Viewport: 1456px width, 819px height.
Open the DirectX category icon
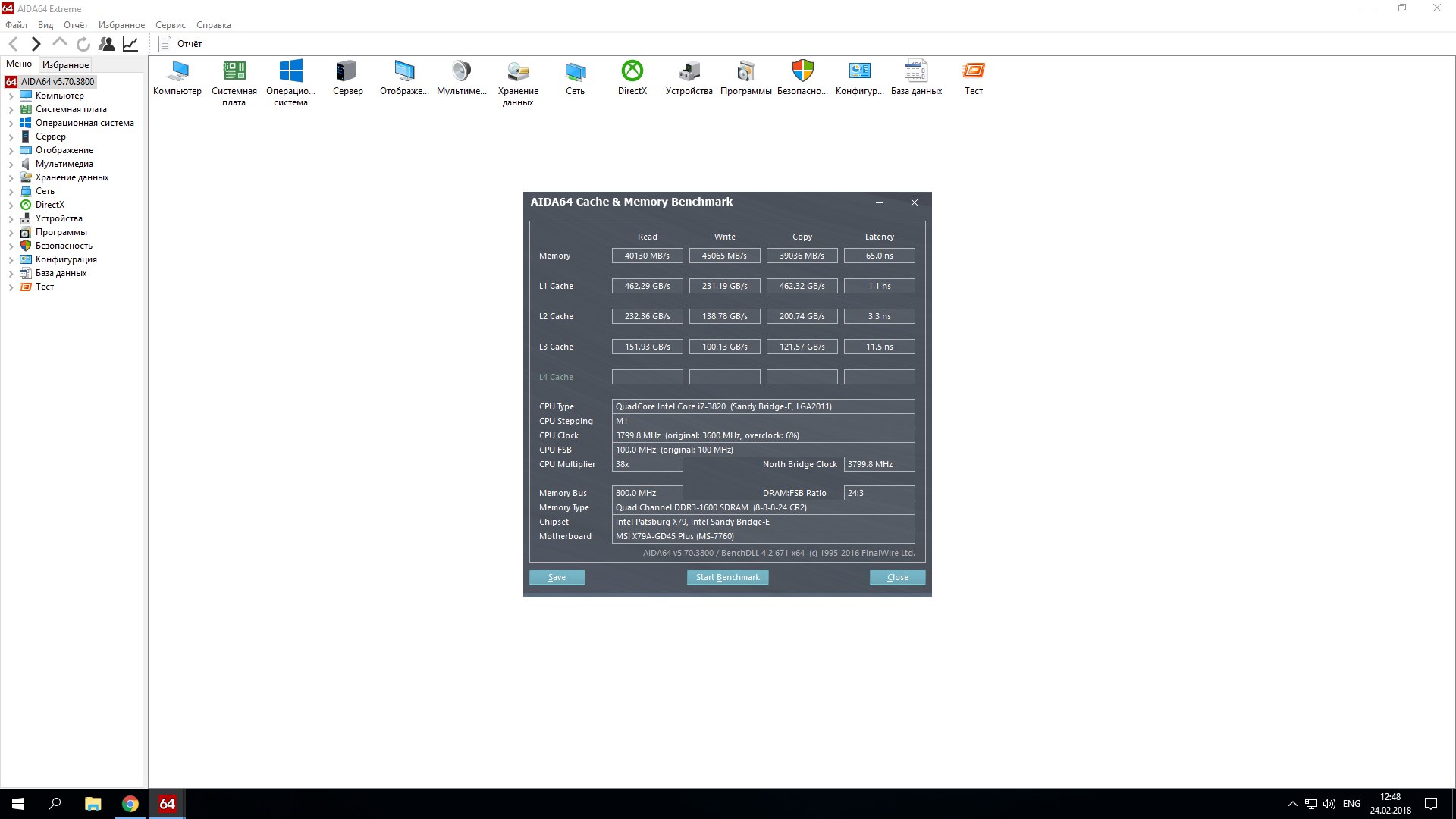tap(632, 71)
